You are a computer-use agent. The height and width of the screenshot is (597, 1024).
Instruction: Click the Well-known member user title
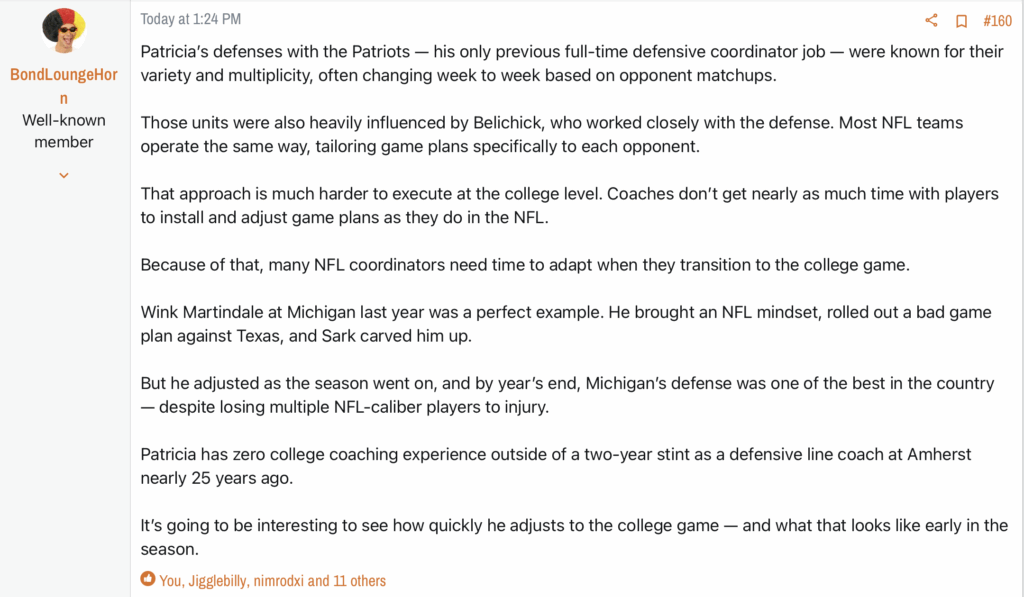pos(63,131)
